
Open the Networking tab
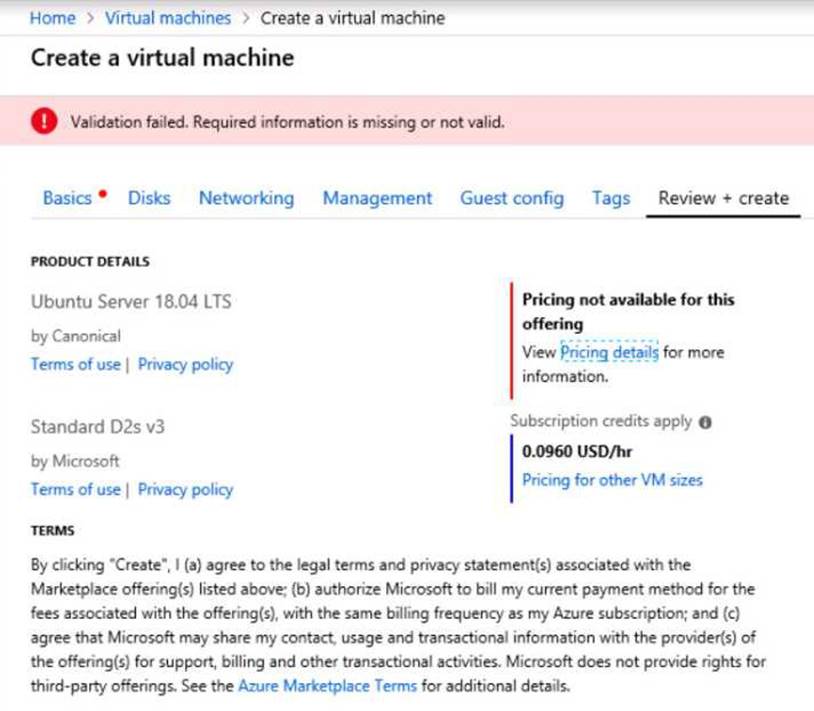(247, 198)
